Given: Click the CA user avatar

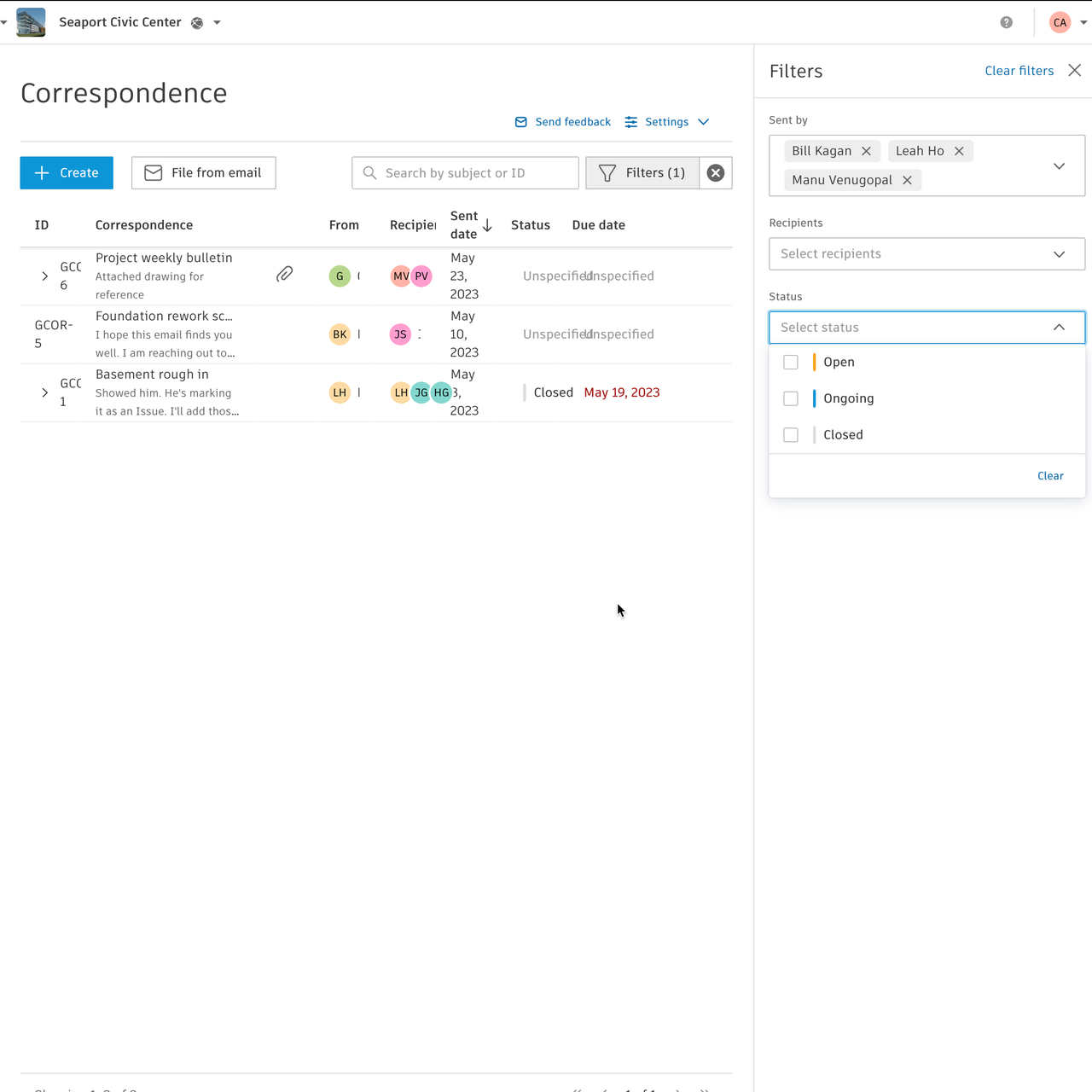Looking at the screenshot, I should [x=1060, y=22].
